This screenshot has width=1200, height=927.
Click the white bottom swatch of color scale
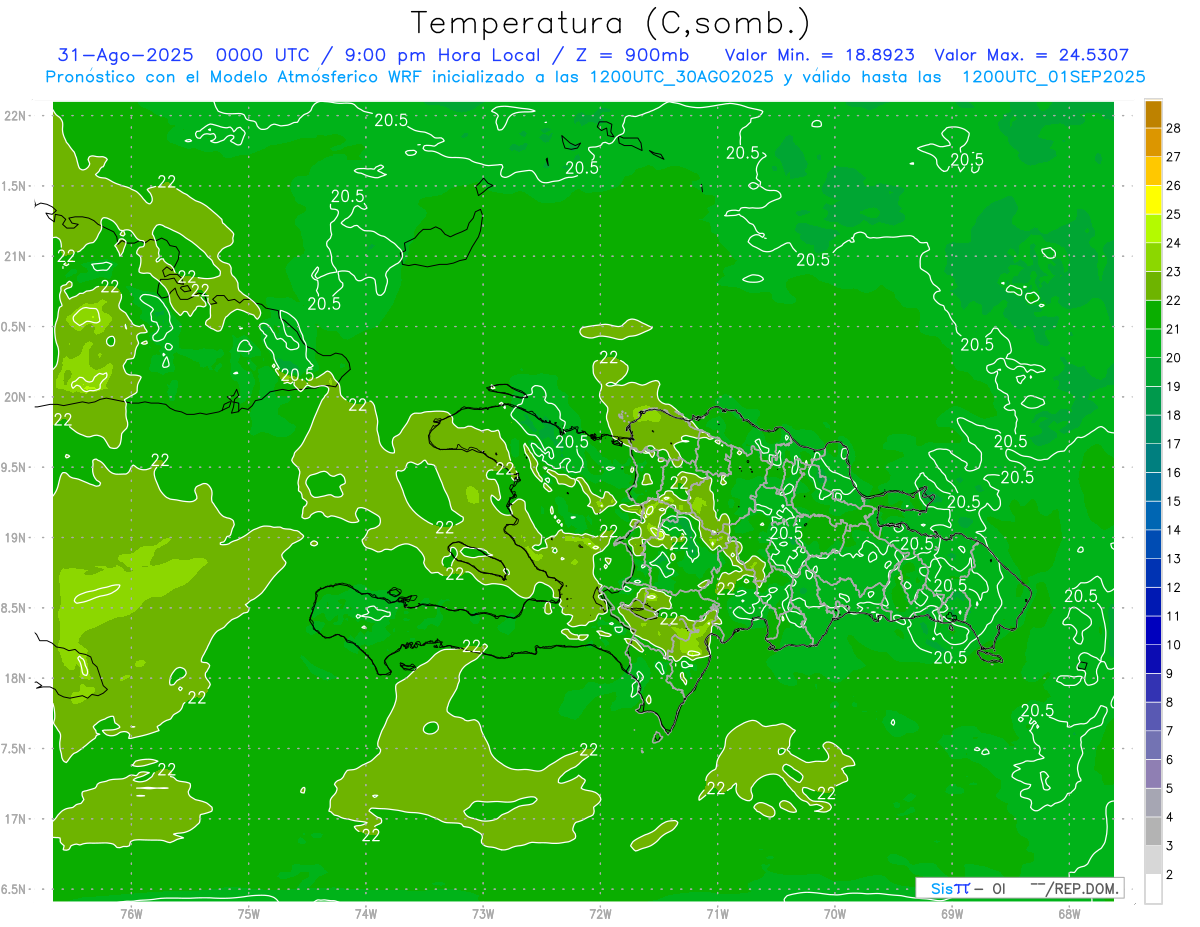click(x=1153, y=889)
